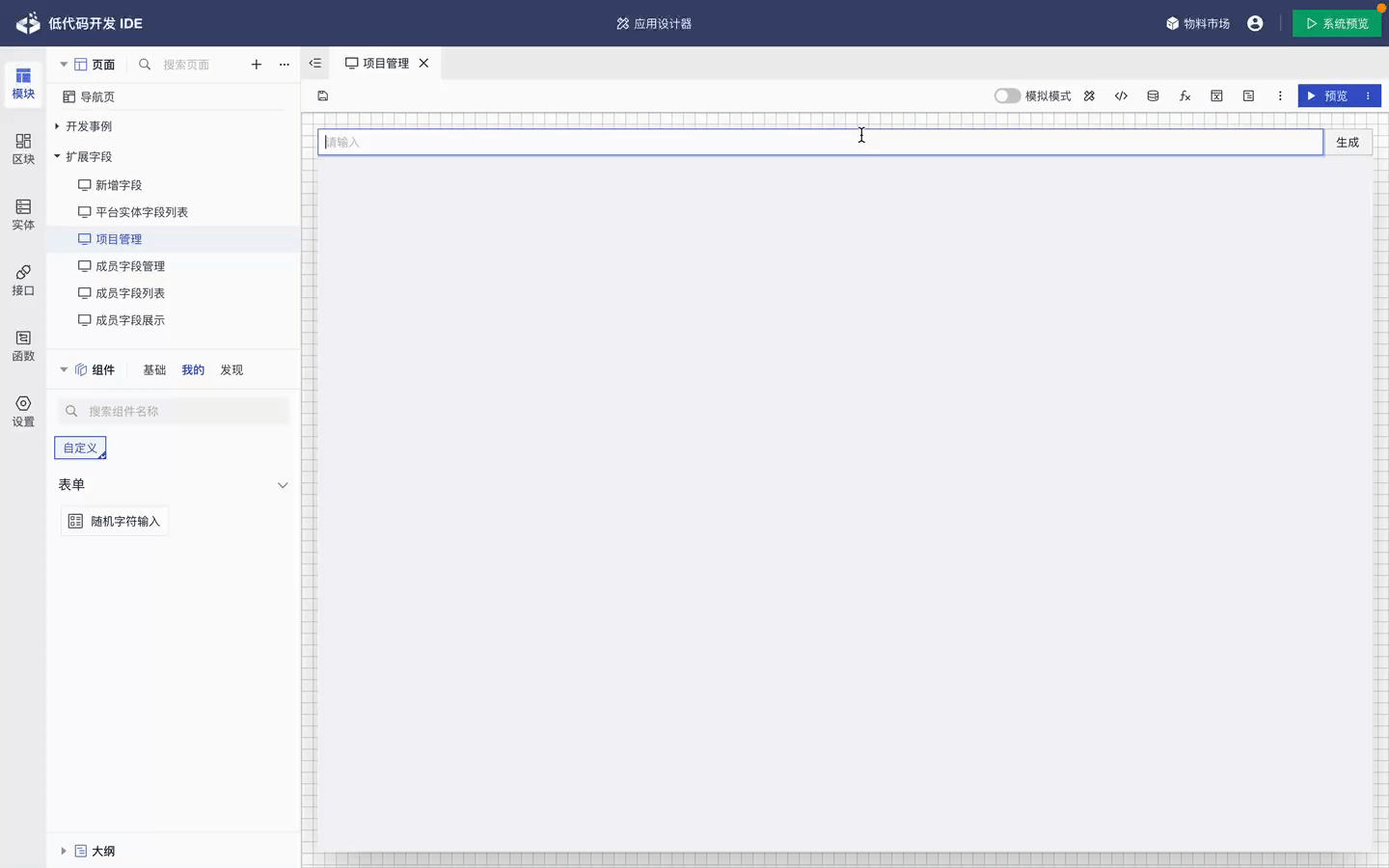Add a new page with plus icon
The height and width of the screenshot is (868, 1389).
click(x=256, y=65)
